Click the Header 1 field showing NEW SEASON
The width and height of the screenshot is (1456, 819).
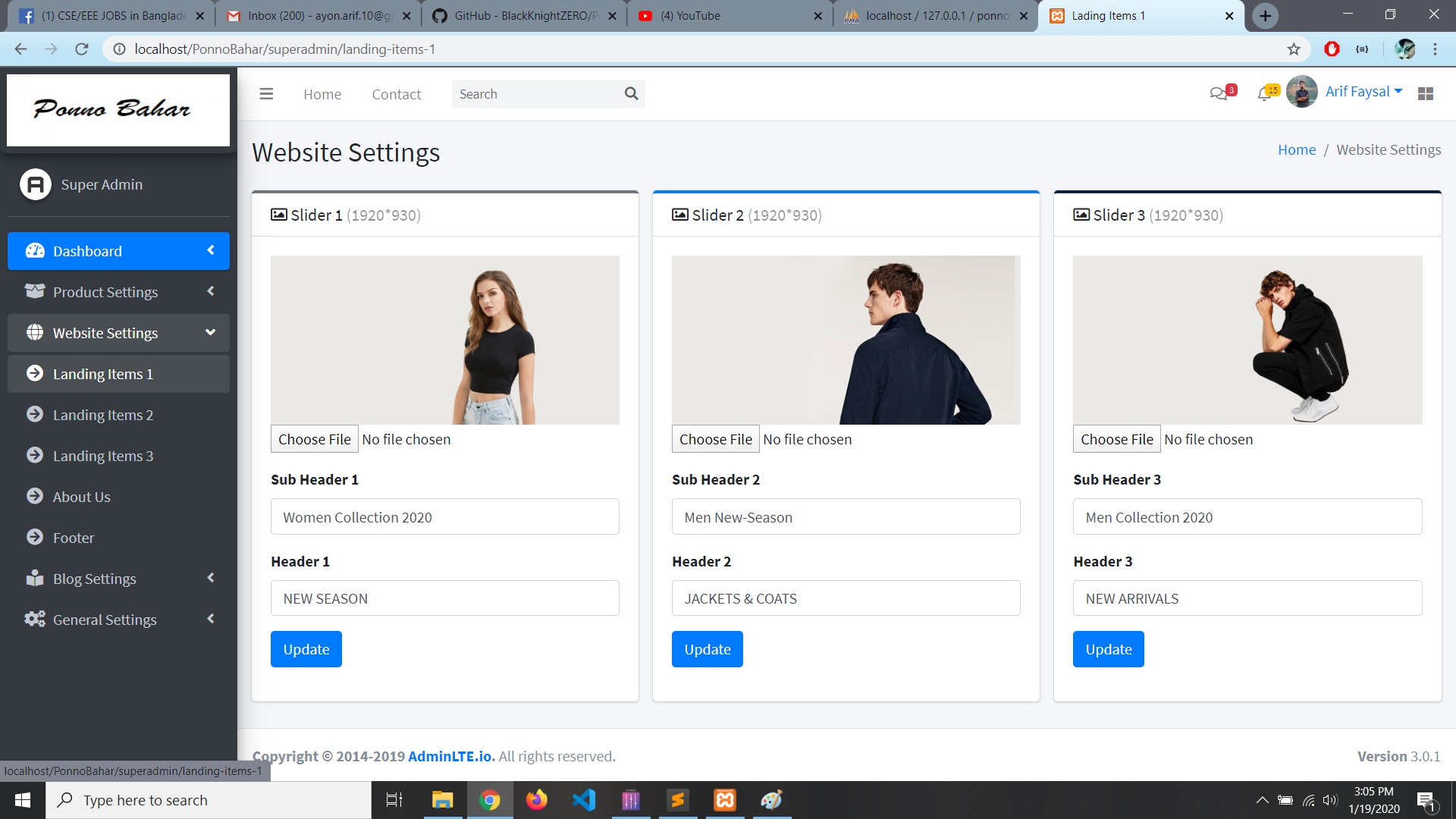444,598
